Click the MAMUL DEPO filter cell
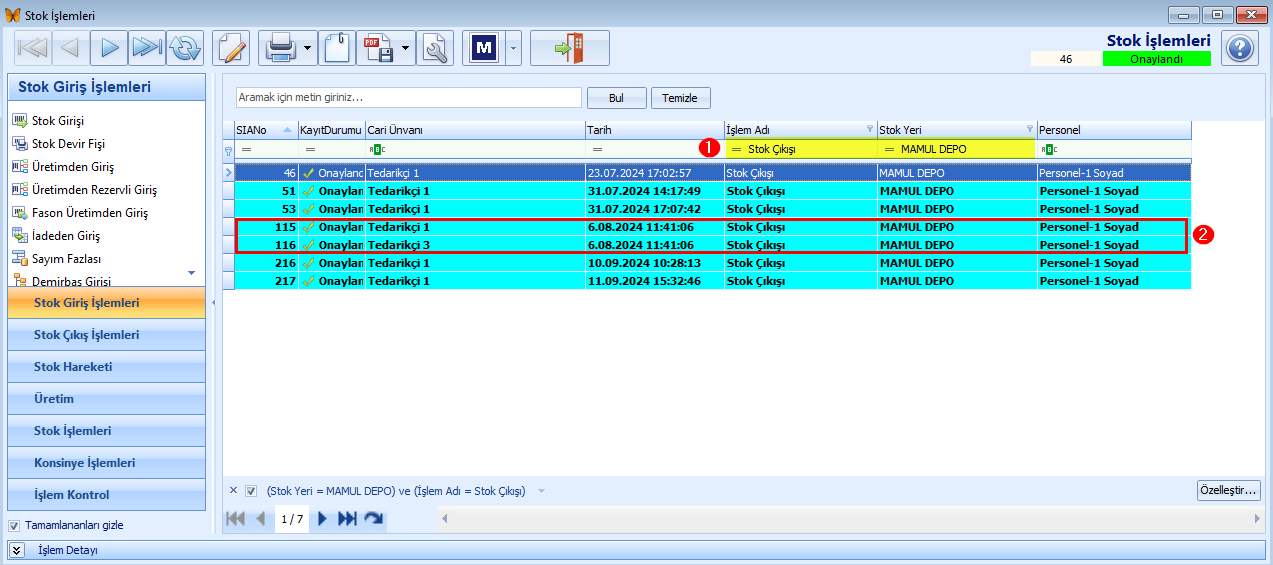This screenshot has height=565, width=1273. (957, 149)
